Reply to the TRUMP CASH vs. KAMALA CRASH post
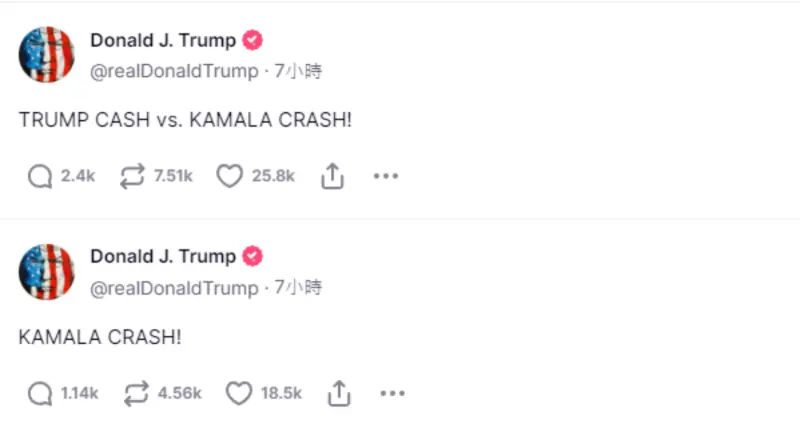The height and width of the screenshot is (428, 800). tap(40, 176)
